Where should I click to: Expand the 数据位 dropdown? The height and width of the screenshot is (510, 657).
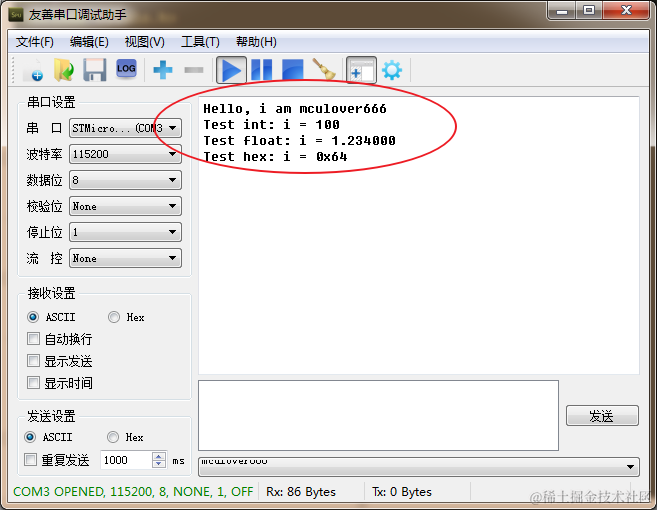125,180
